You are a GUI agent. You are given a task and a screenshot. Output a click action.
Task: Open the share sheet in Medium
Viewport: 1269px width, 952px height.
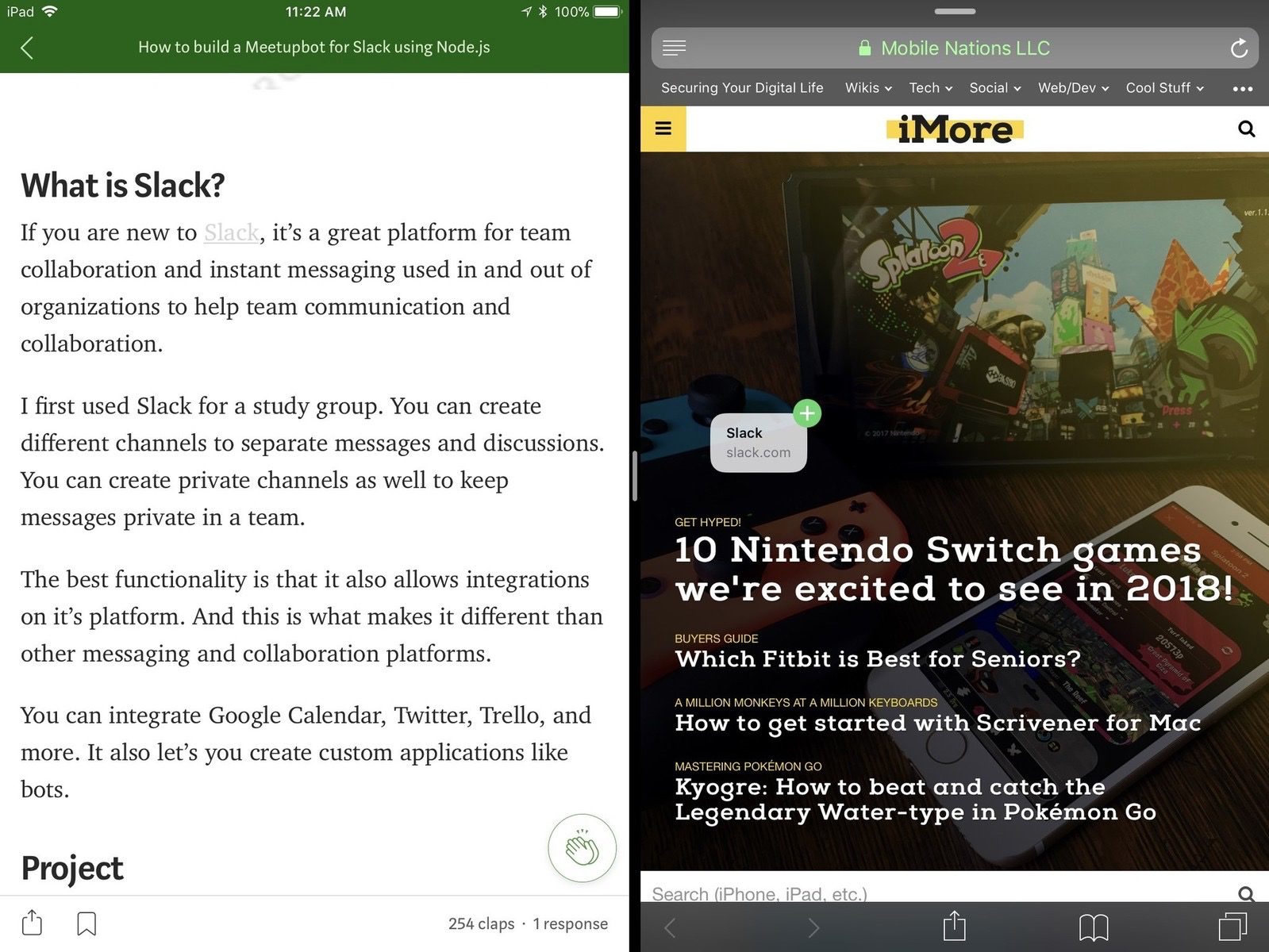click(x=32, y=923)
